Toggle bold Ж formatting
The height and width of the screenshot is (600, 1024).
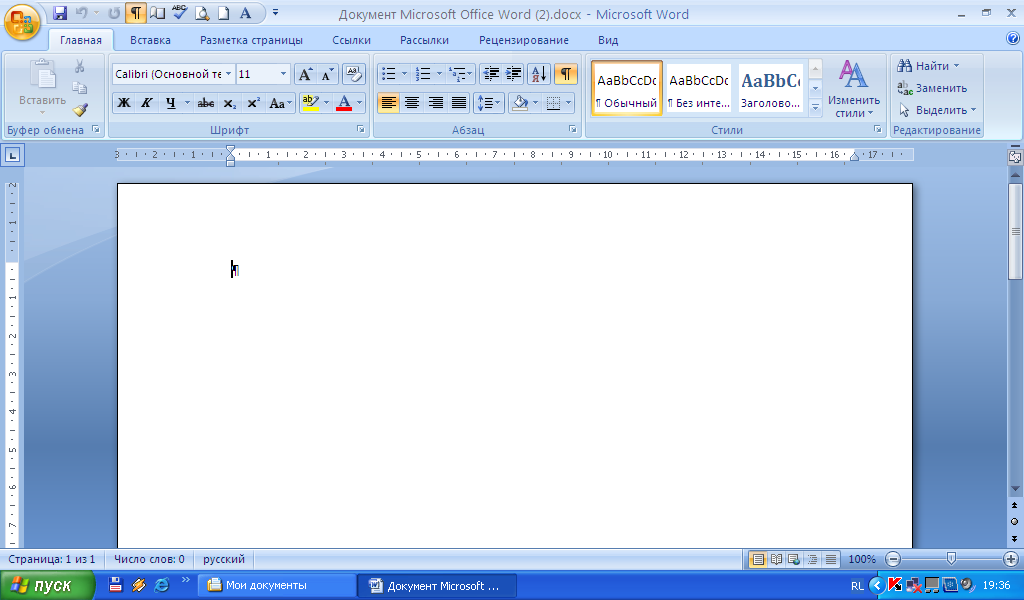(x=123, y=103)
